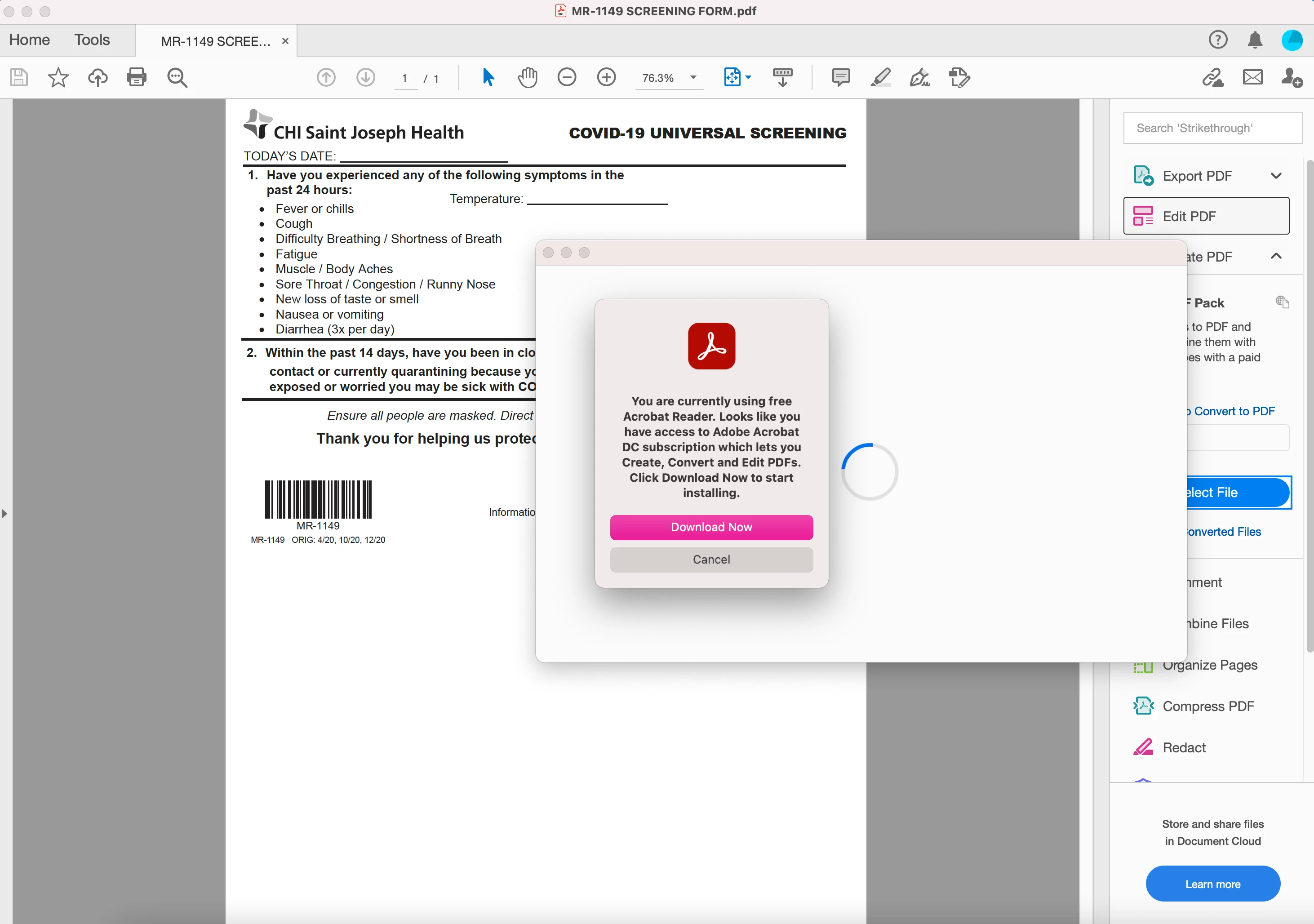Click the share with others person icon
Screen dimensions: 1314x924
tap(1292, 77)
